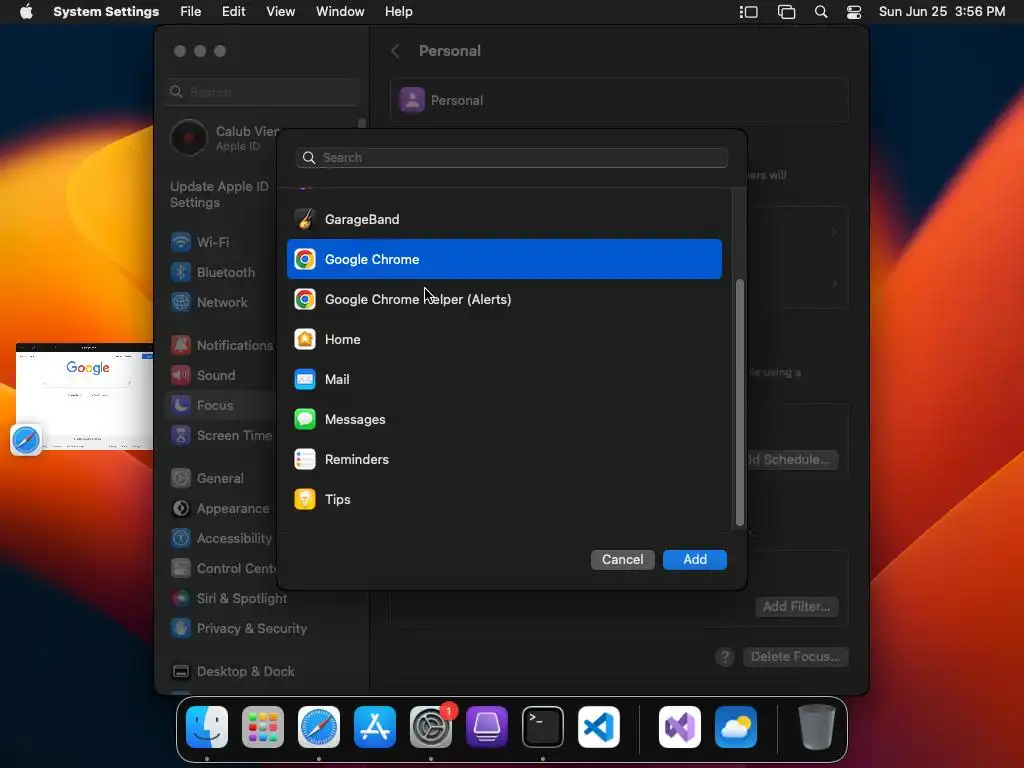
Task: Select the GarageBand app icon
Action: [305, 219]
